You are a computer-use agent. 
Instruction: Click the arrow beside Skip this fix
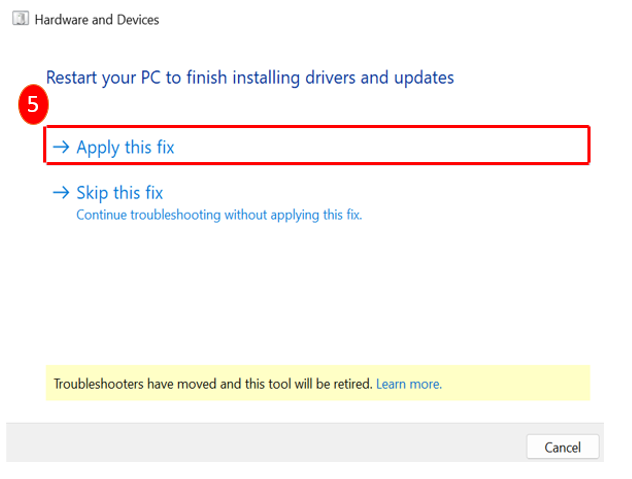61,193
